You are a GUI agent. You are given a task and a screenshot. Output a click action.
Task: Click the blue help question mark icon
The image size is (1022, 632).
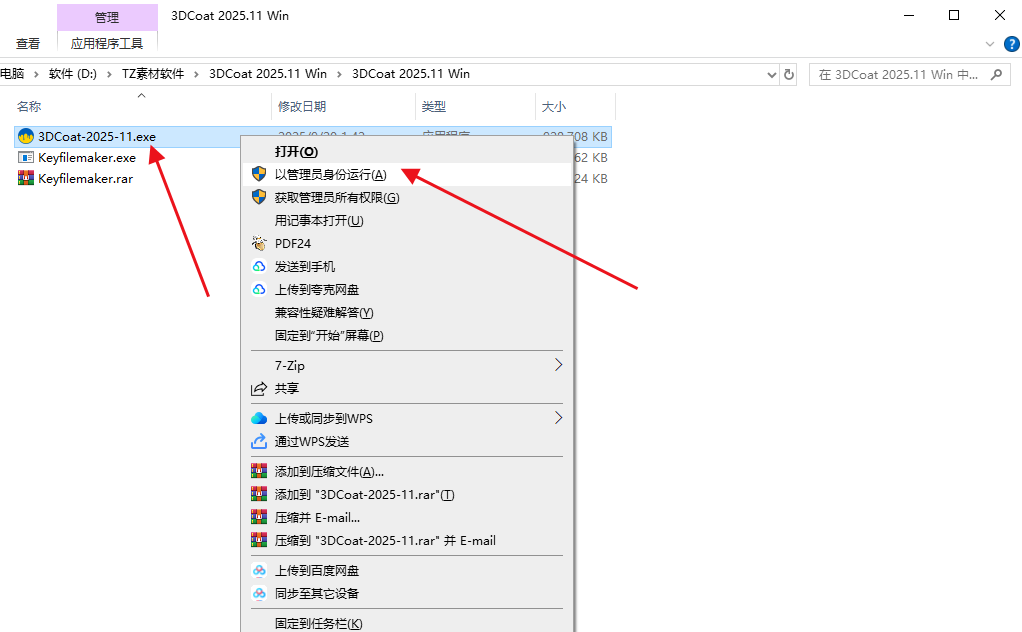pos(1011,44)
